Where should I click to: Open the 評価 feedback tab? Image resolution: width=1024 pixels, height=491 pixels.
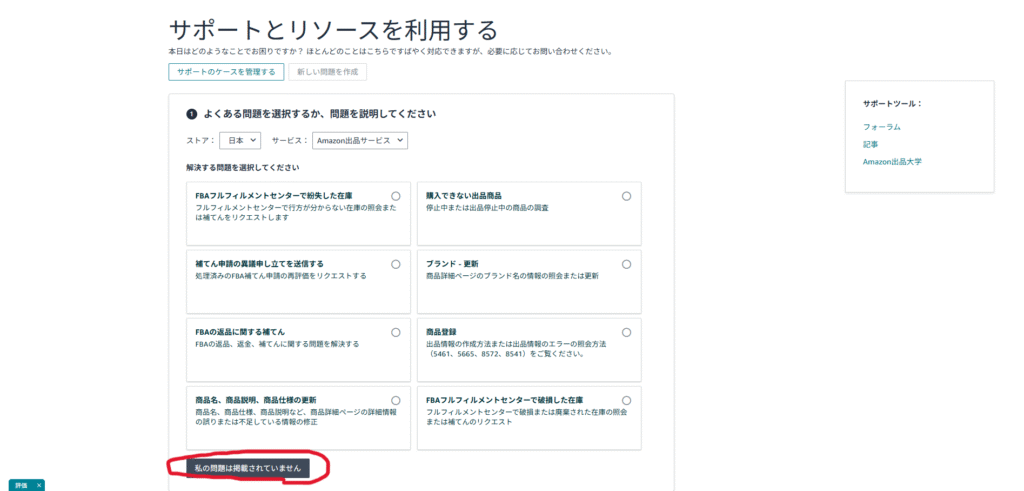(x=21, y=486)
